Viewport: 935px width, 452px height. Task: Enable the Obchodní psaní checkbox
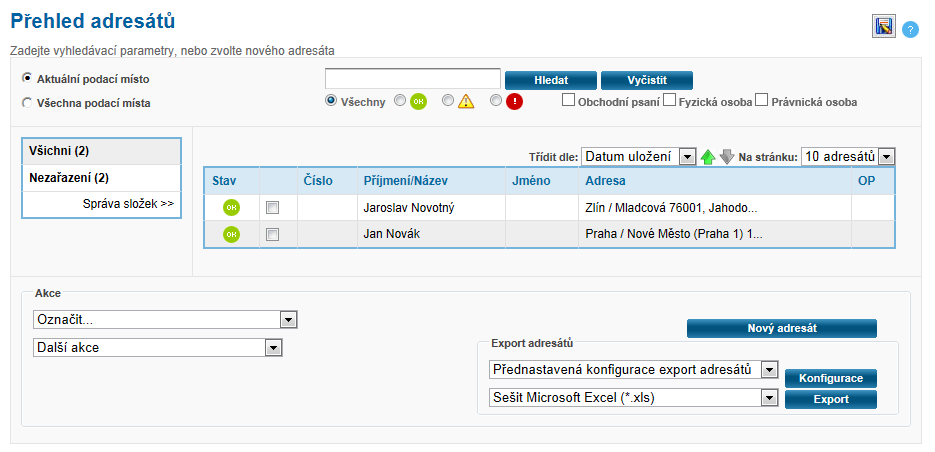[568, 100]
